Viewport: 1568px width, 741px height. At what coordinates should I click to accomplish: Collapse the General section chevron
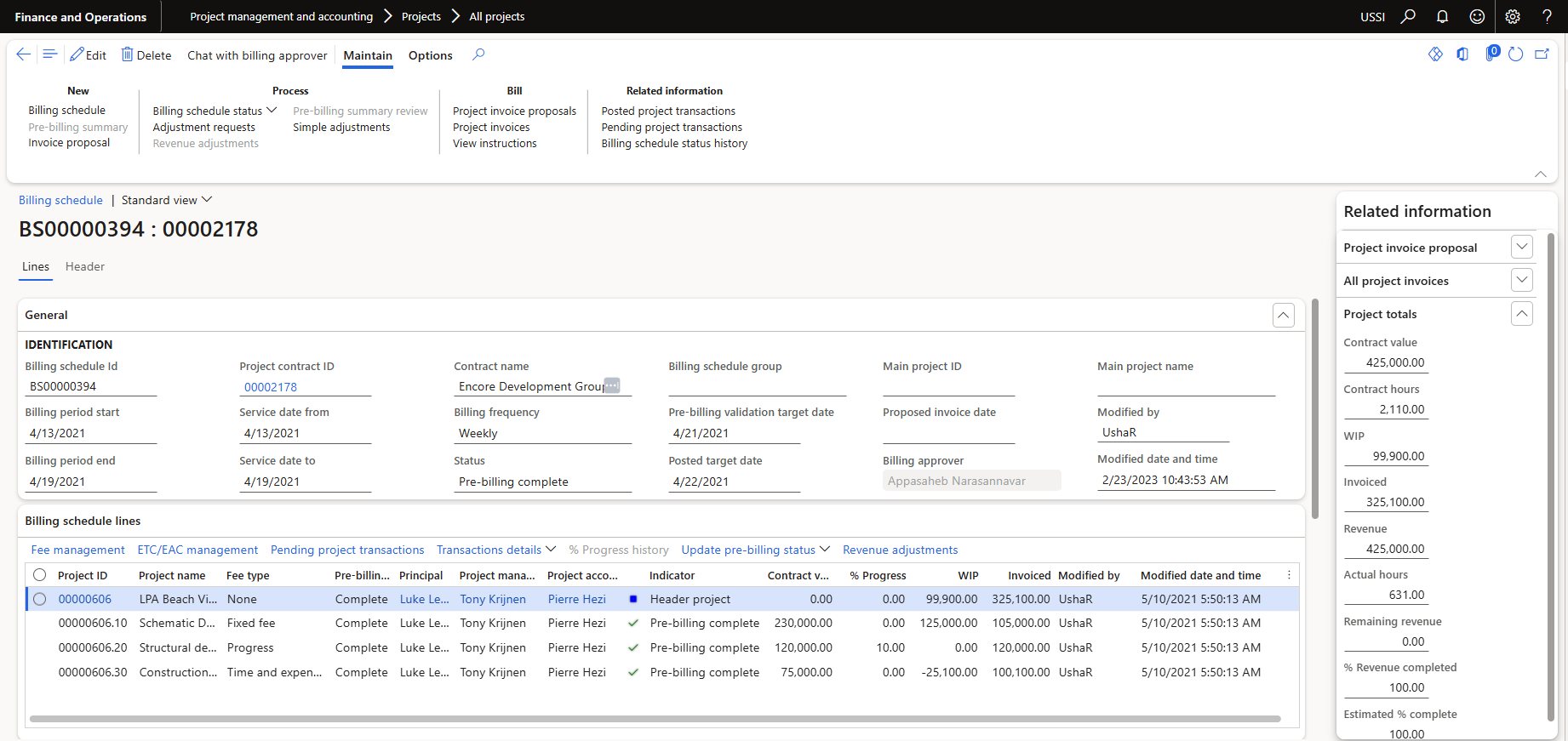pos(1283,315)
